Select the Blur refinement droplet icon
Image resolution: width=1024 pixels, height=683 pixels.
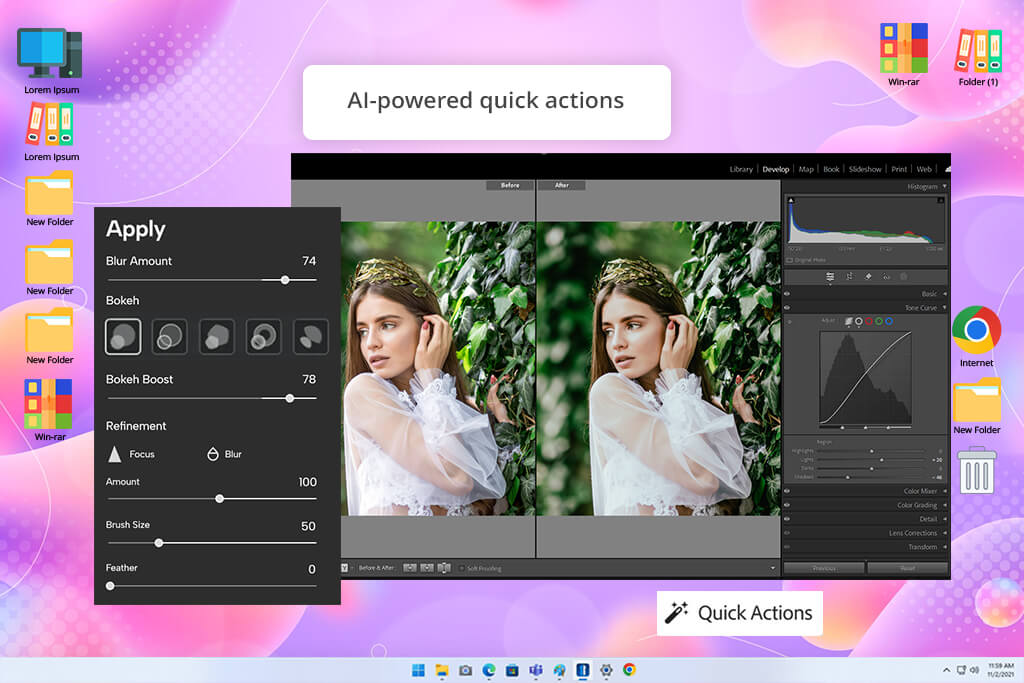coord(212,454)
